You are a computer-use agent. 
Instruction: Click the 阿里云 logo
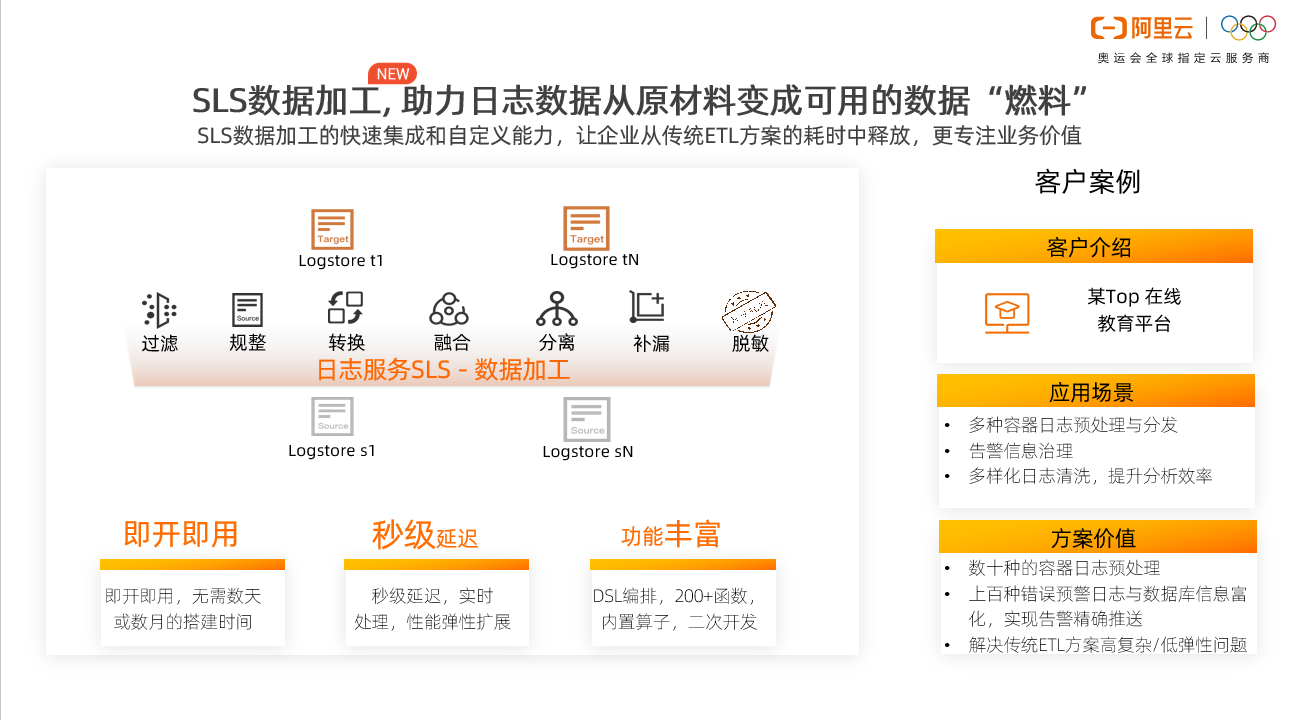click(1142, 28)
